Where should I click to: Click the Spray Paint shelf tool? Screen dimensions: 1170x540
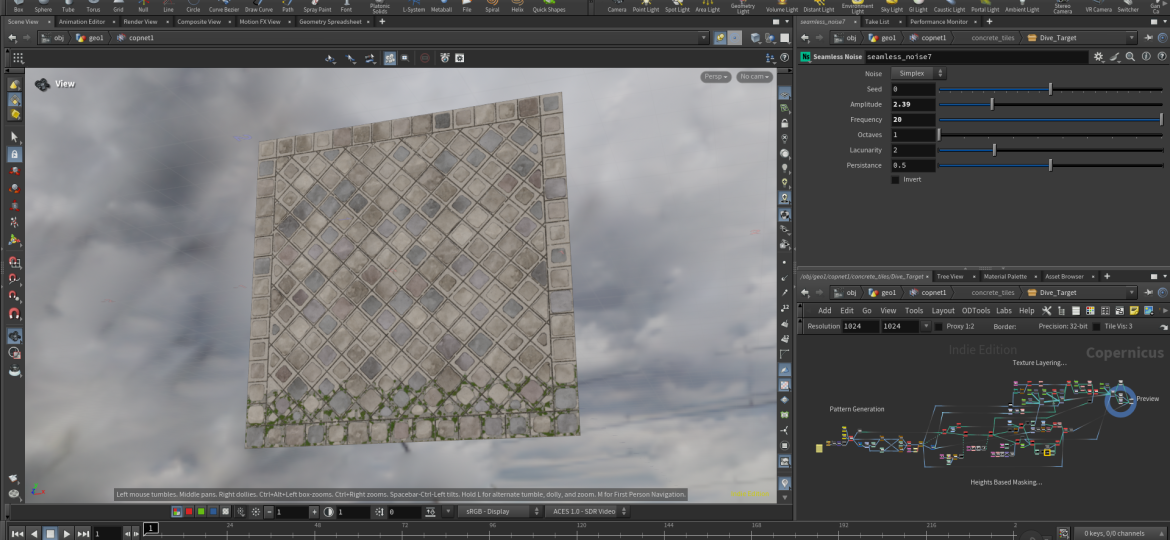pos(317,5)
